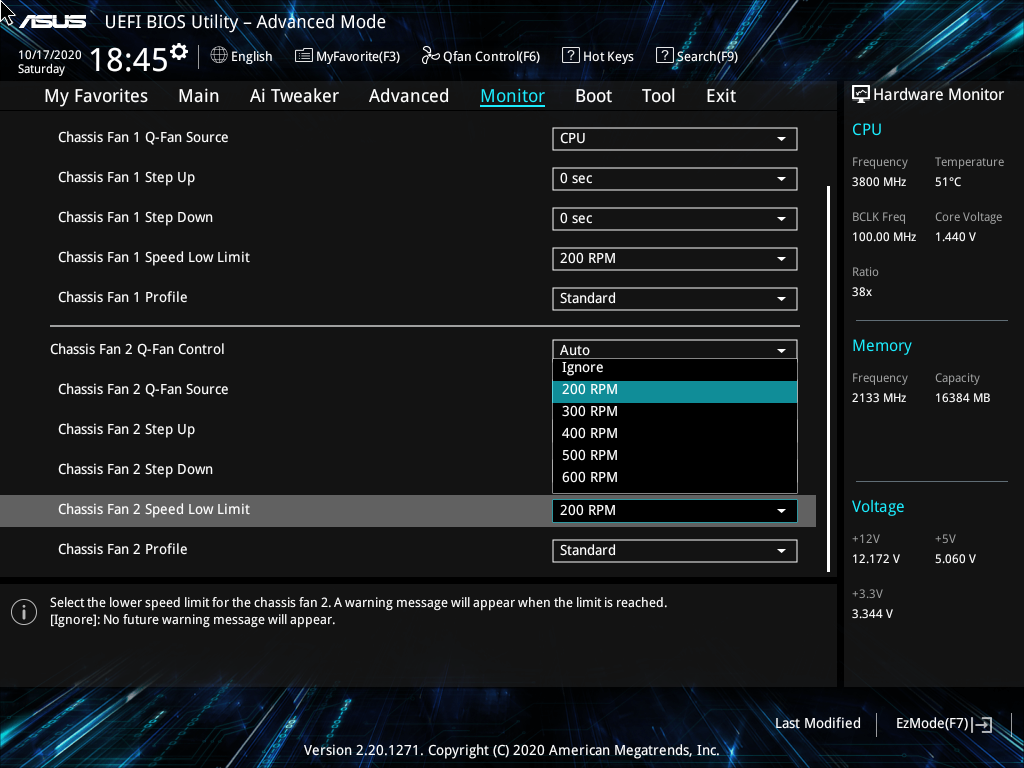Viewport: 1024px width, 768px height.
Task: Choose Ignore in the speed limit list
Action: pos(675,368)
